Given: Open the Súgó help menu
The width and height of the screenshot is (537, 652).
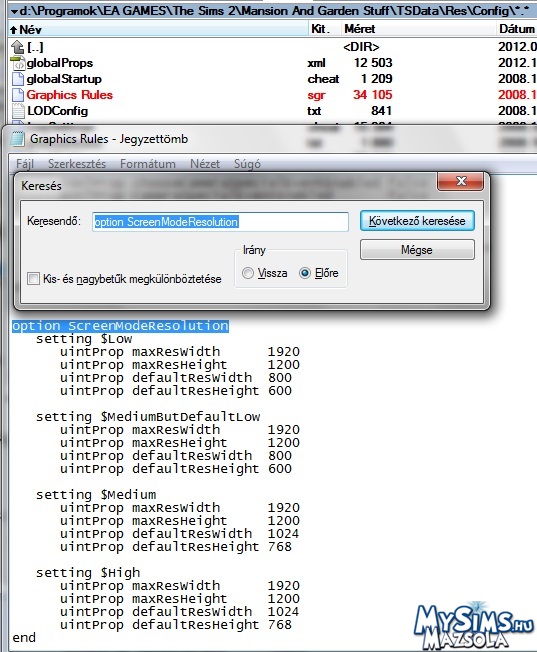Looking at the screenshot, I should tap(247, 164).
